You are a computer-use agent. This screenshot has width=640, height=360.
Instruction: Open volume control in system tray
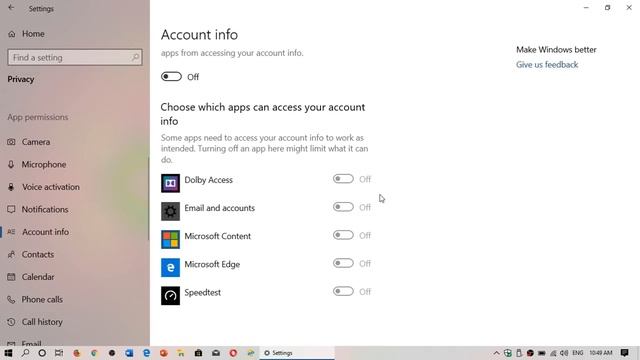pos(564,353)
